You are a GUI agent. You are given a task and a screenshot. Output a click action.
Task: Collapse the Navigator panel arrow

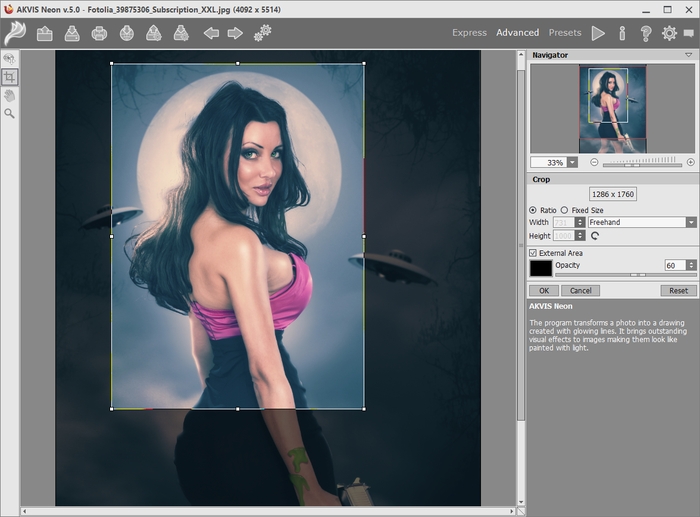click(x=689, y=55)
